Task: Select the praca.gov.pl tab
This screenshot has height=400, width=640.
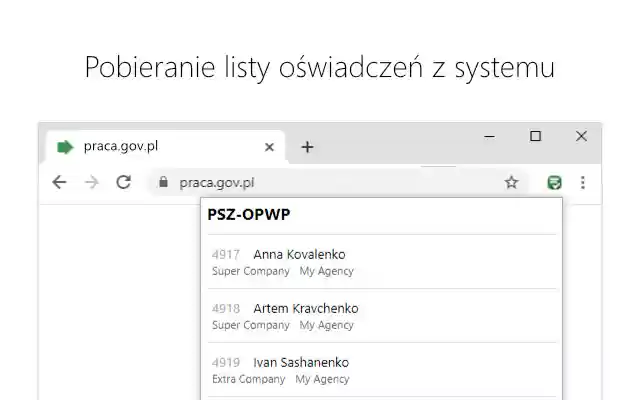Action: click(x=165, y=147)
